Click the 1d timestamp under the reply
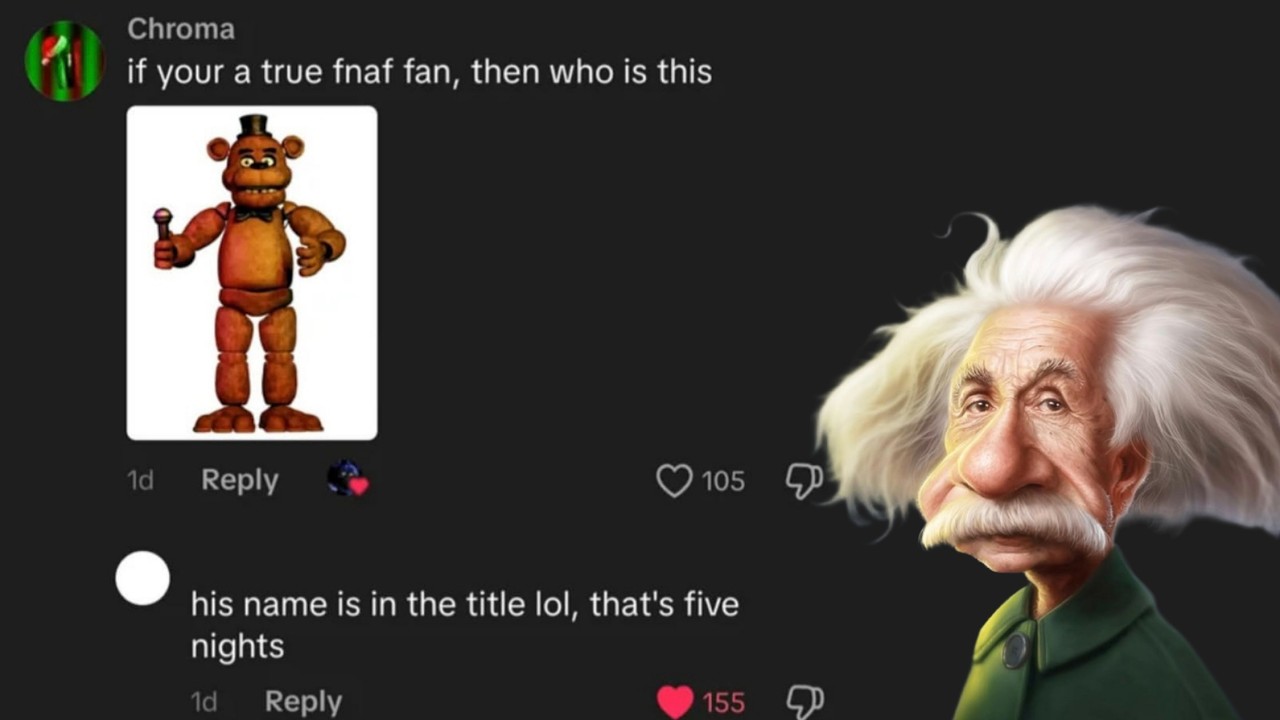 (x=203, y=702)
